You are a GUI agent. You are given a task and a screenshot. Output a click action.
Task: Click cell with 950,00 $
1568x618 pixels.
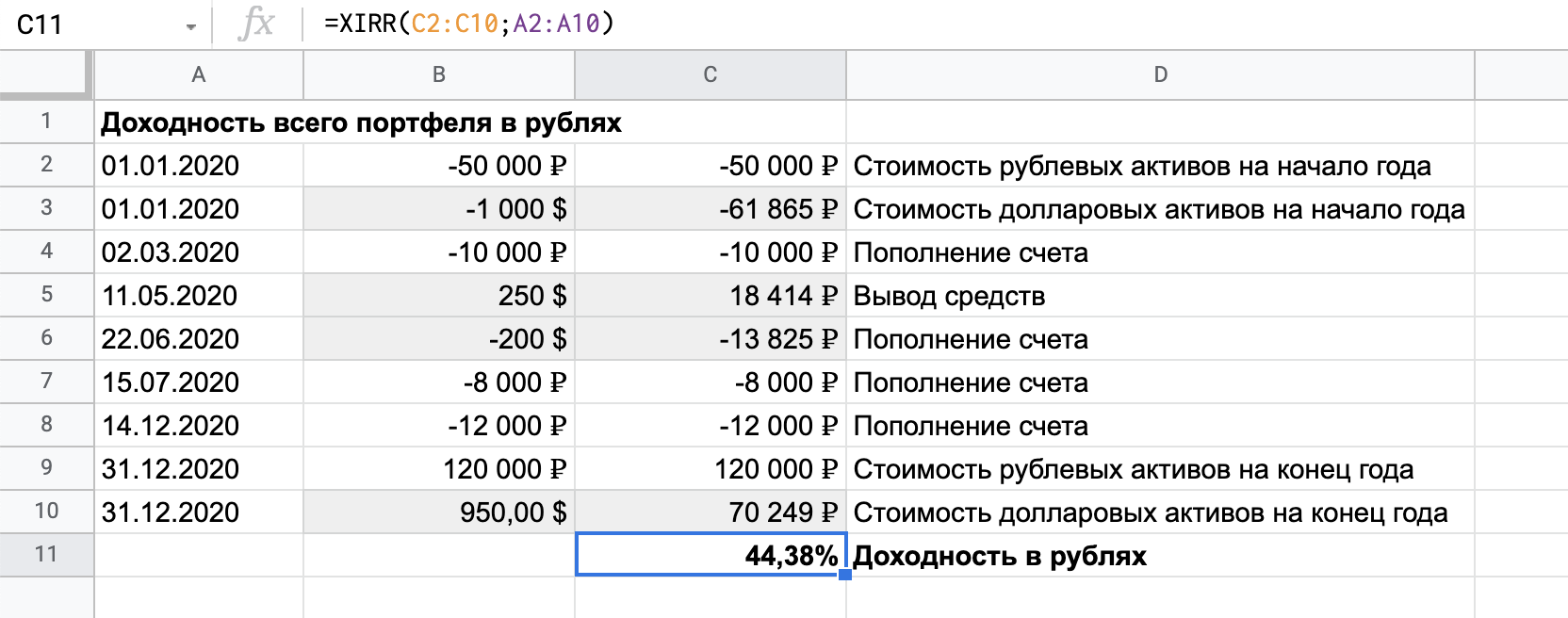(439, 512)
